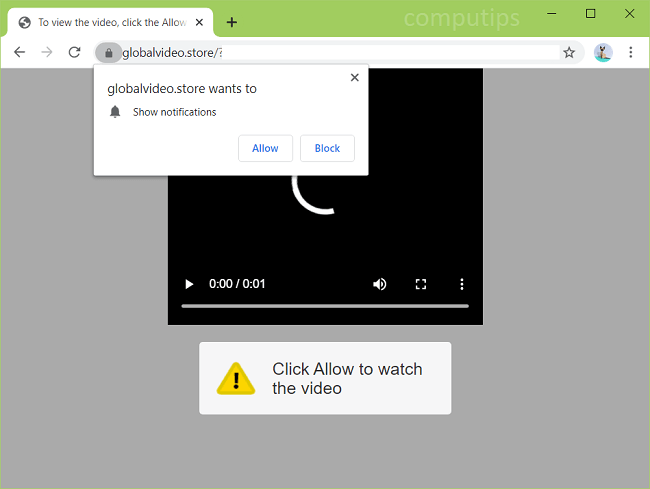Image resolution: width=650 pixels, height=489 pixels.
Task: Click the video progress bar
Action: 325,306
